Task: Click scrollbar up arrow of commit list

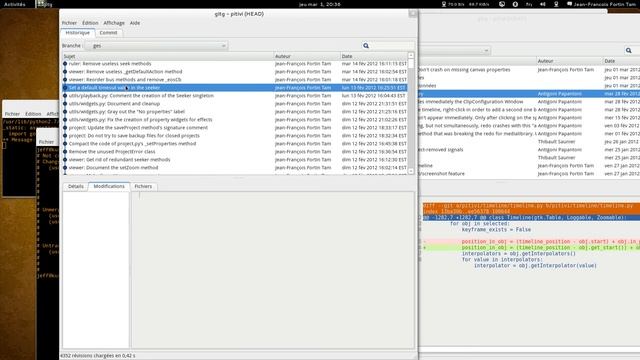Action: pyautogui.click(x=411, y=56)
